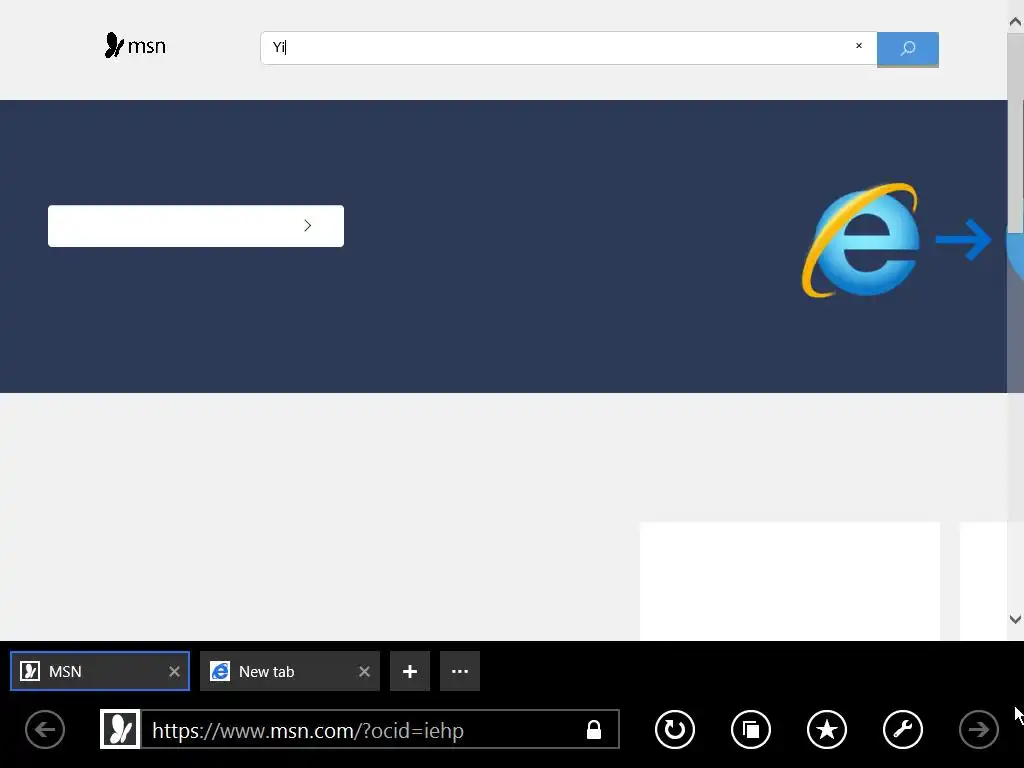Go back with the back arrow button
The width and height of the screenshot is (1024, 768).
[x=45, y=729]
